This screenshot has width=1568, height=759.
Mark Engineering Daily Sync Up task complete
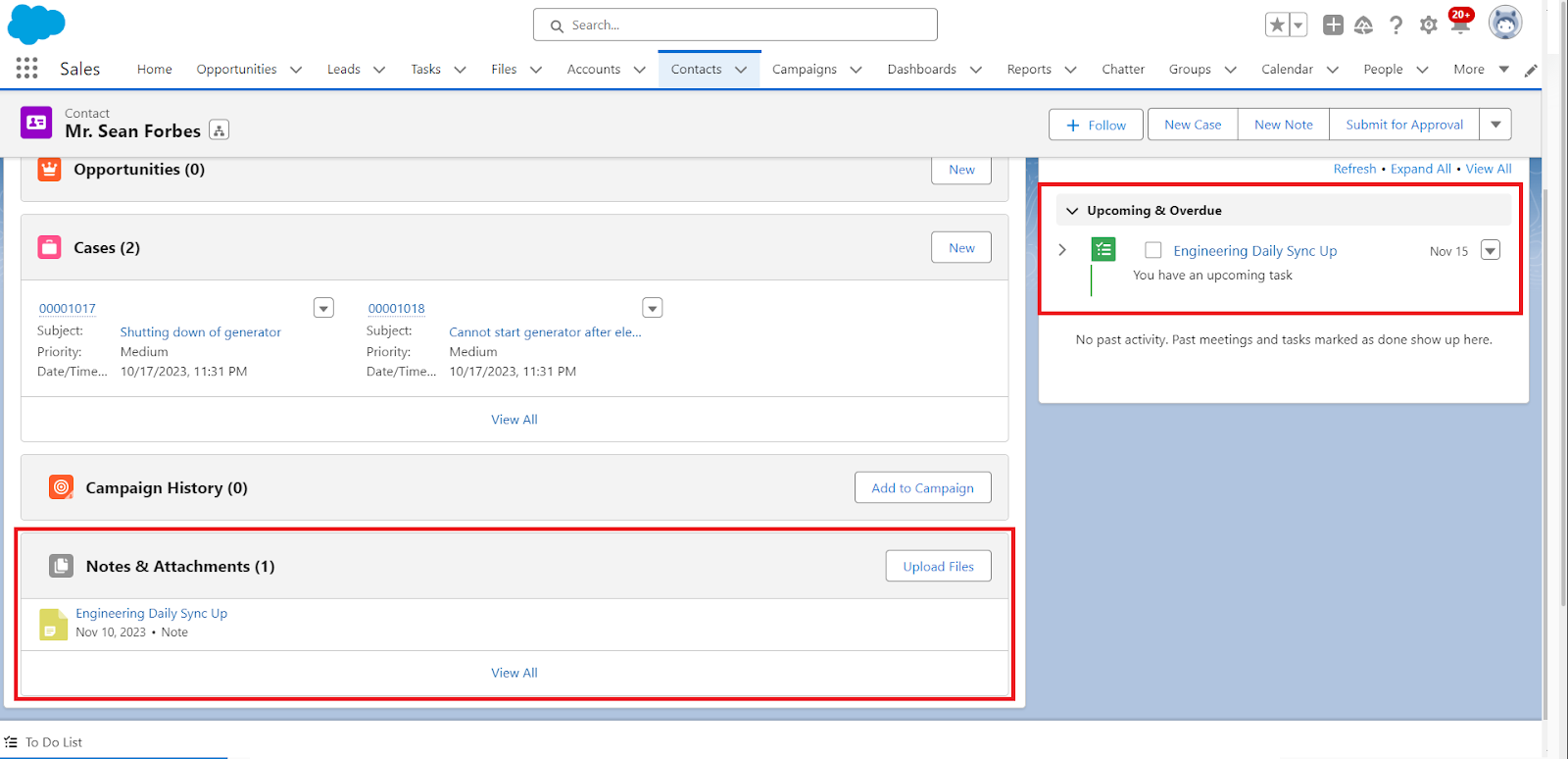click(x=1153, y=250)
